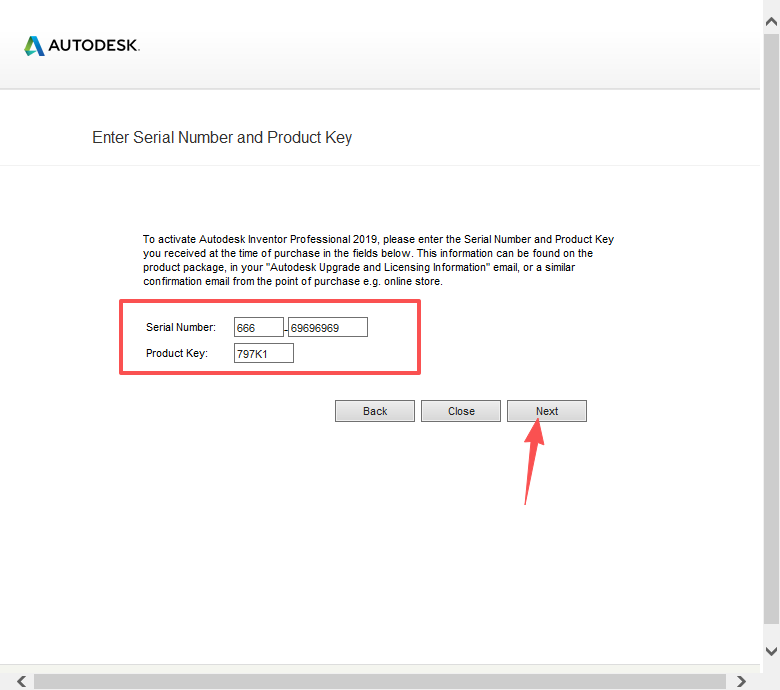Click the Autodesk logo
The width and height of the screenshot is (780, 690).
pyautogui.click(x=82, y=46)
